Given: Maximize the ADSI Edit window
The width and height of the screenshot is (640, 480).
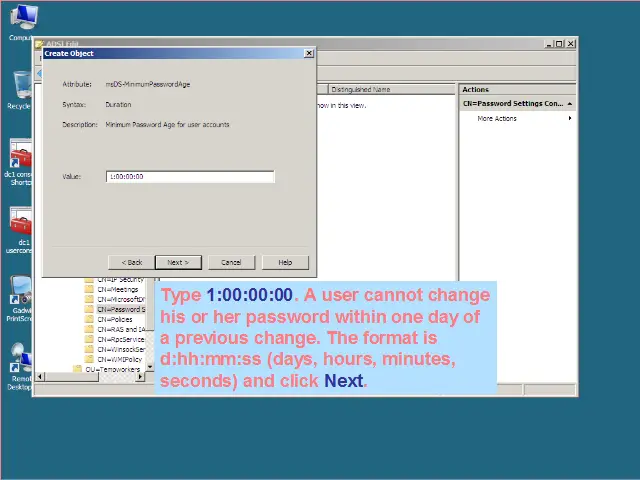Looking at the screenshot, I should pyautogui.click(x=559, y=44).
